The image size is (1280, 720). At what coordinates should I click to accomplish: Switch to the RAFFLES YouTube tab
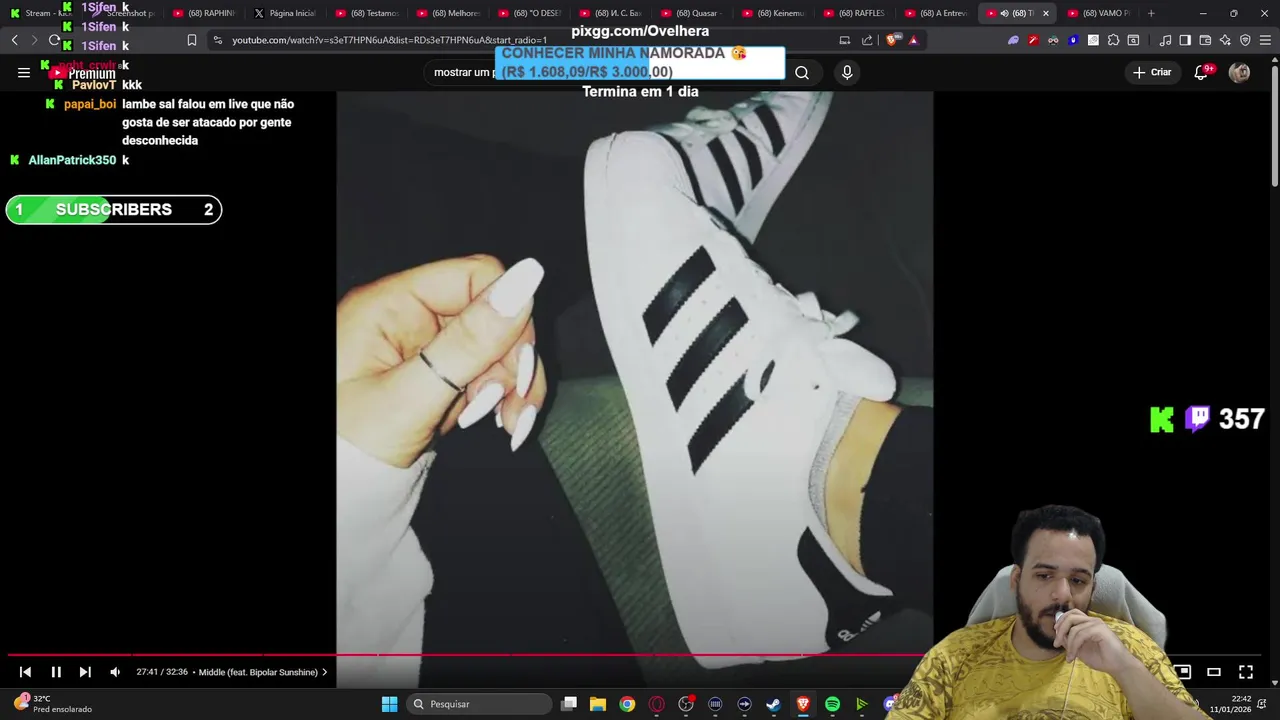point(855,13)
